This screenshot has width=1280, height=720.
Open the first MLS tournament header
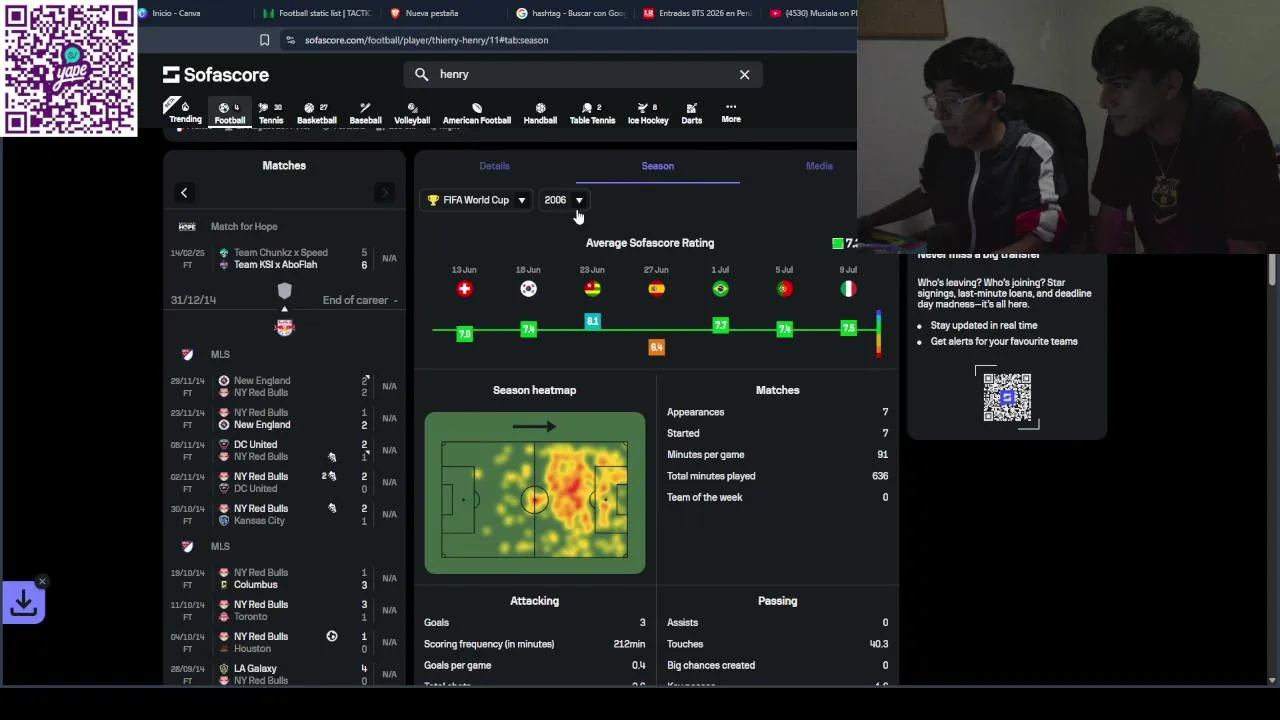coord(284,354)
